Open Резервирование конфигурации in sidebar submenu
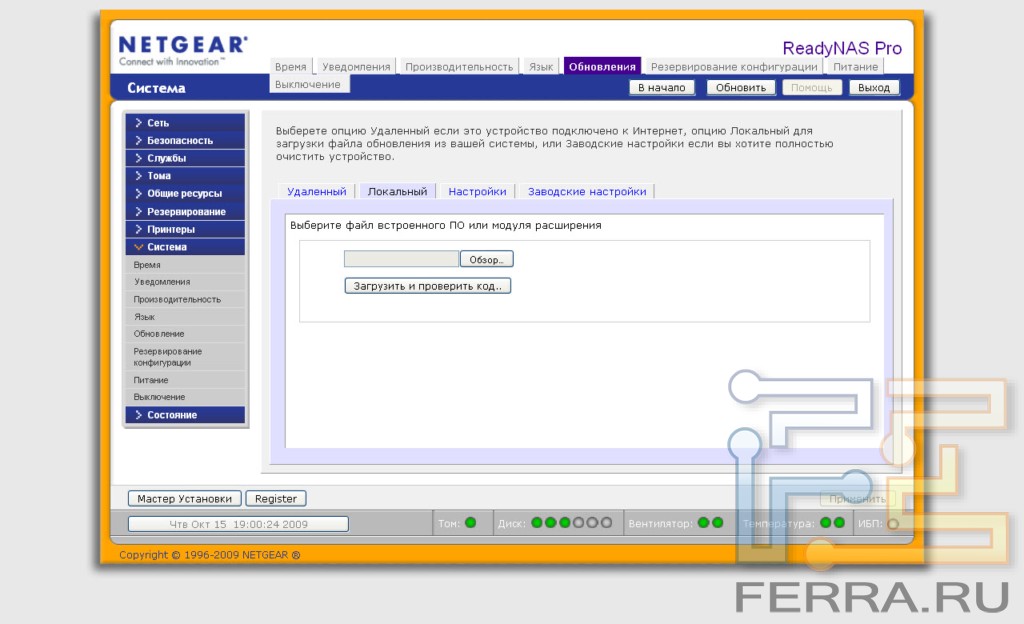The image size is (1024, 624). (x=185, y=356)
